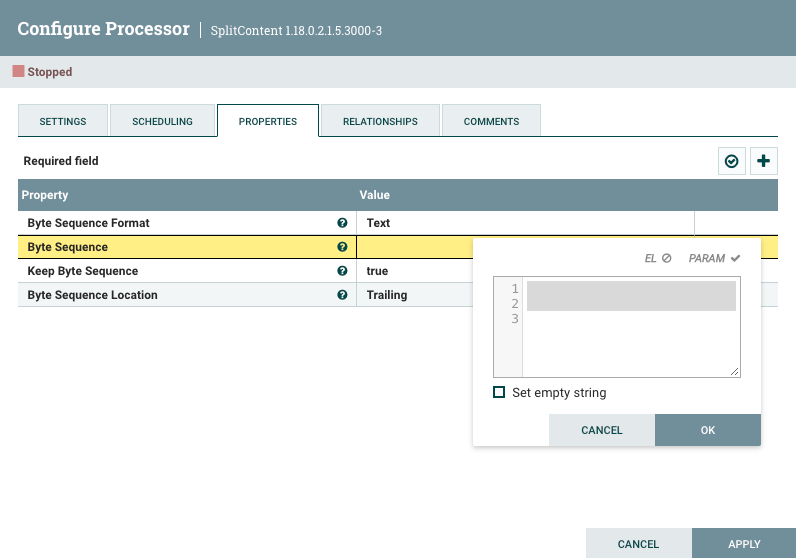Open the Keep Byte Sequence value true
This screenshot has width=796, height=558.
(377, 271)
